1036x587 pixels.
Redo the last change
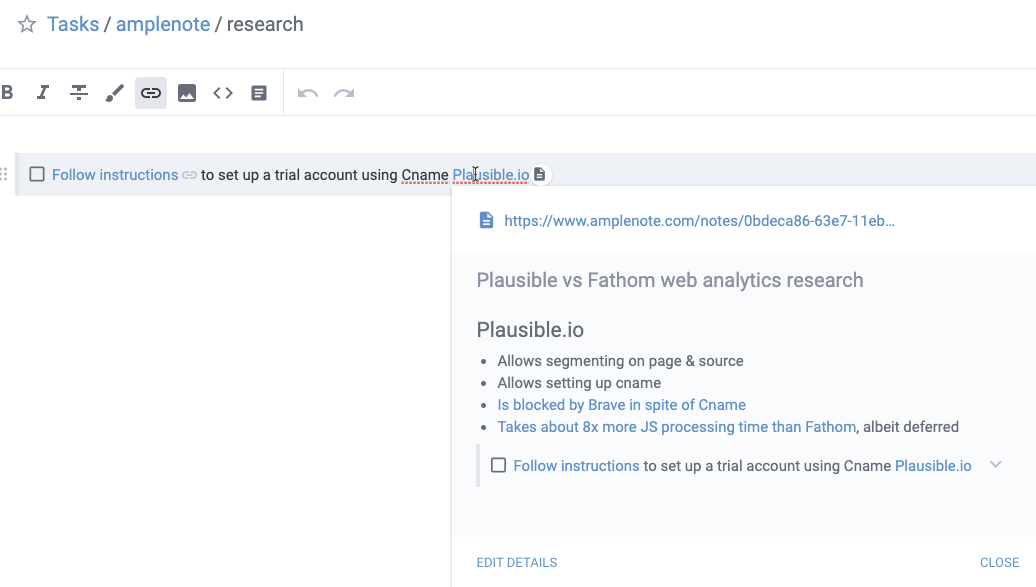tap(344, 93)
